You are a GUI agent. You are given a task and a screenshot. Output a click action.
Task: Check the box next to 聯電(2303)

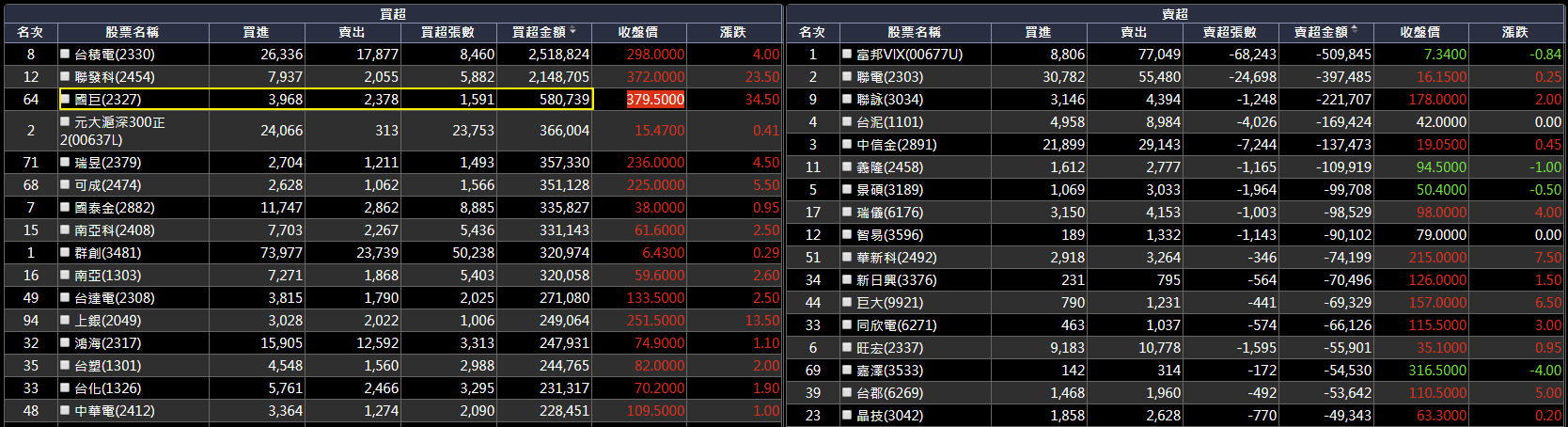(847, 77)
